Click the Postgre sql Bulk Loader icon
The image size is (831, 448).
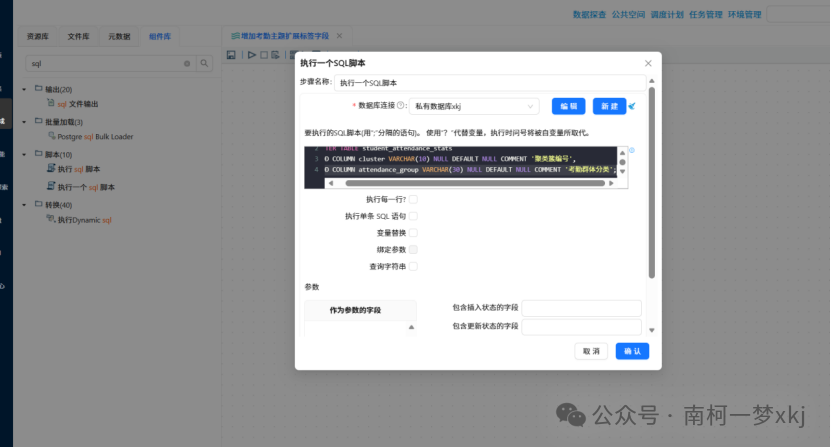coord(51,136)
